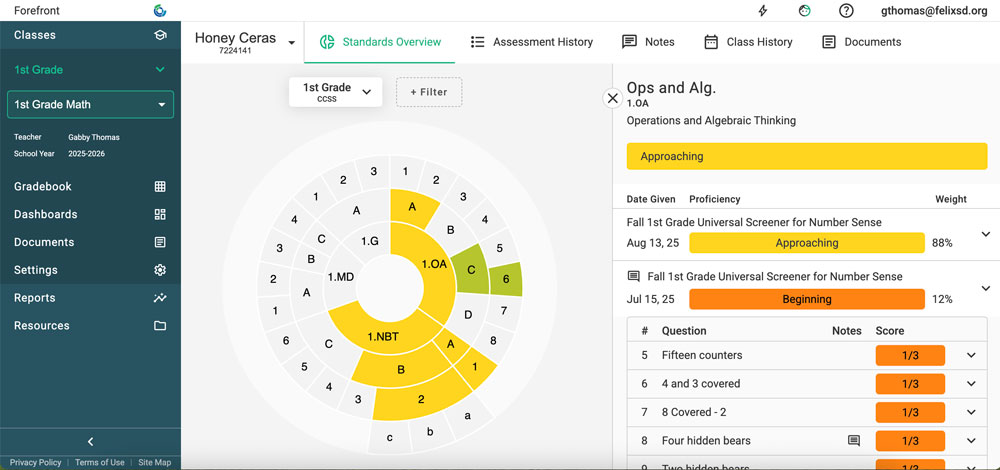Open the help question mark icon
The height and width of the screenshot is (470, 1000).
[x=846, y=11]
